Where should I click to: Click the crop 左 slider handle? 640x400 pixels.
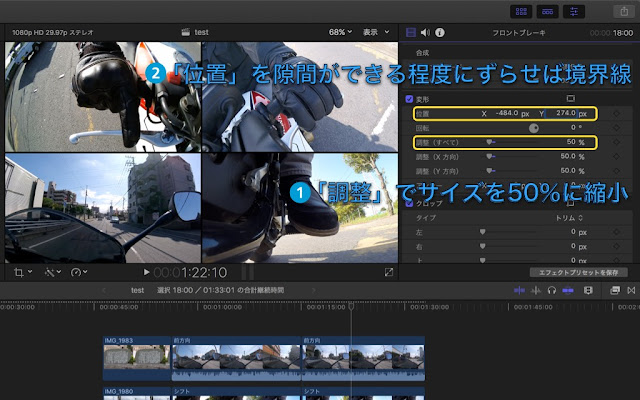482,232
